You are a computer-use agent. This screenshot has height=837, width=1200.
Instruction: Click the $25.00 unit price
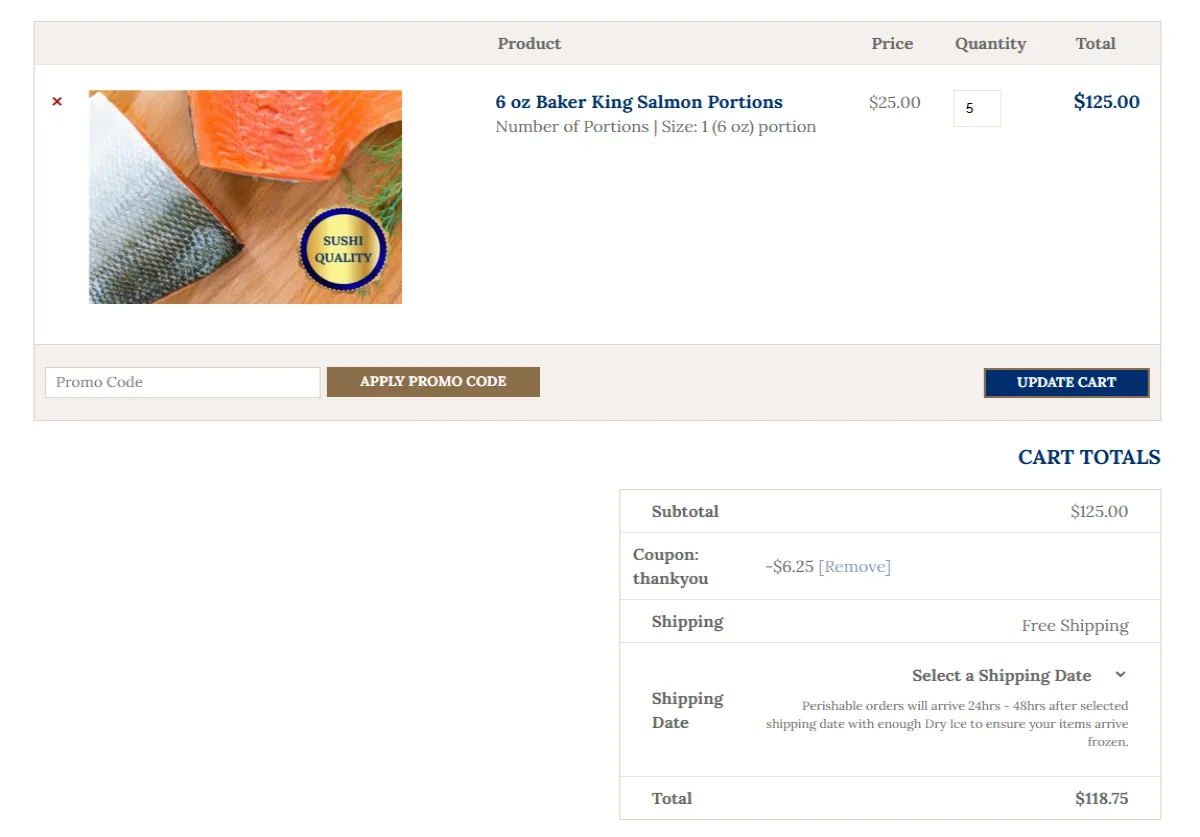(x=895, y=102)
